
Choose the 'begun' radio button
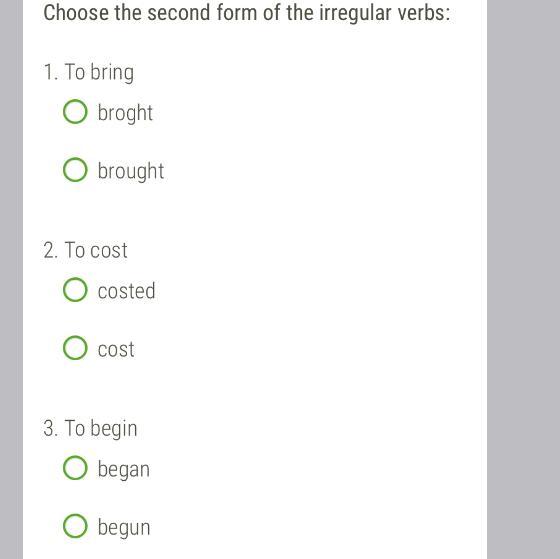[x=75, y=526]
